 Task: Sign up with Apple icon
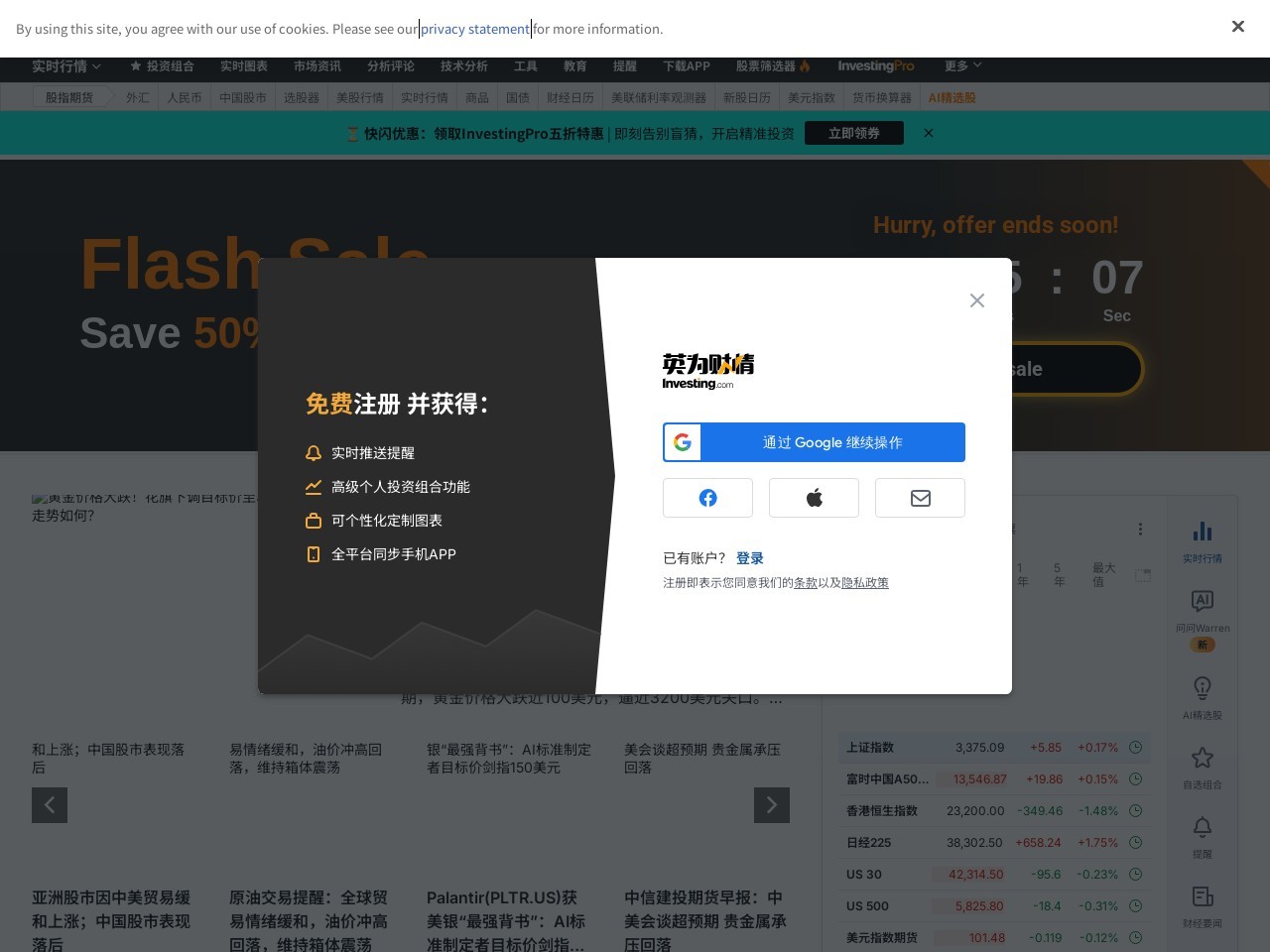(x=814, y=498)
